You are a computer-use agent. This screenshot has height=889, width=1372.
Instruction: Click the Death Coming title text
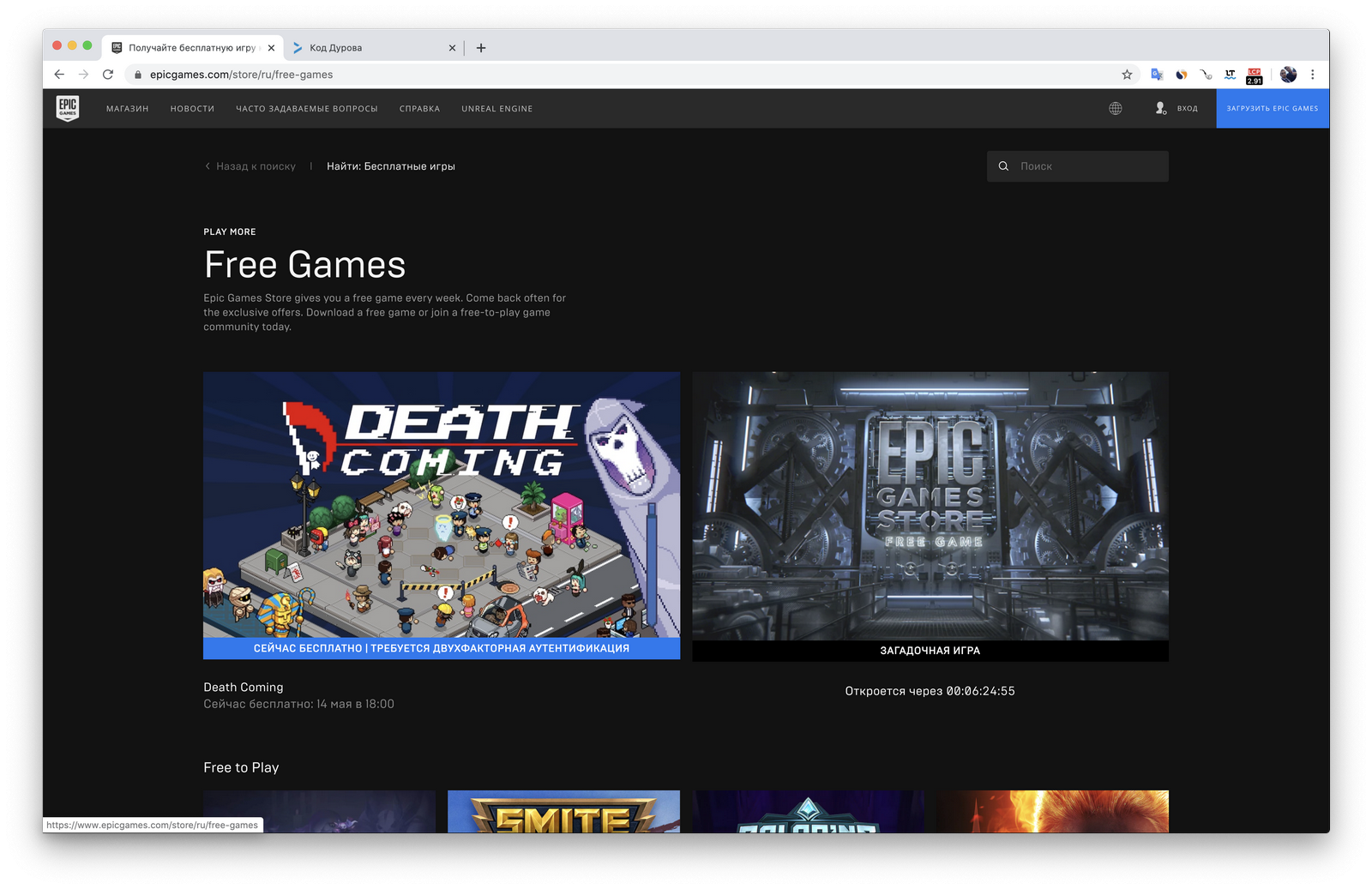point(244,688)
